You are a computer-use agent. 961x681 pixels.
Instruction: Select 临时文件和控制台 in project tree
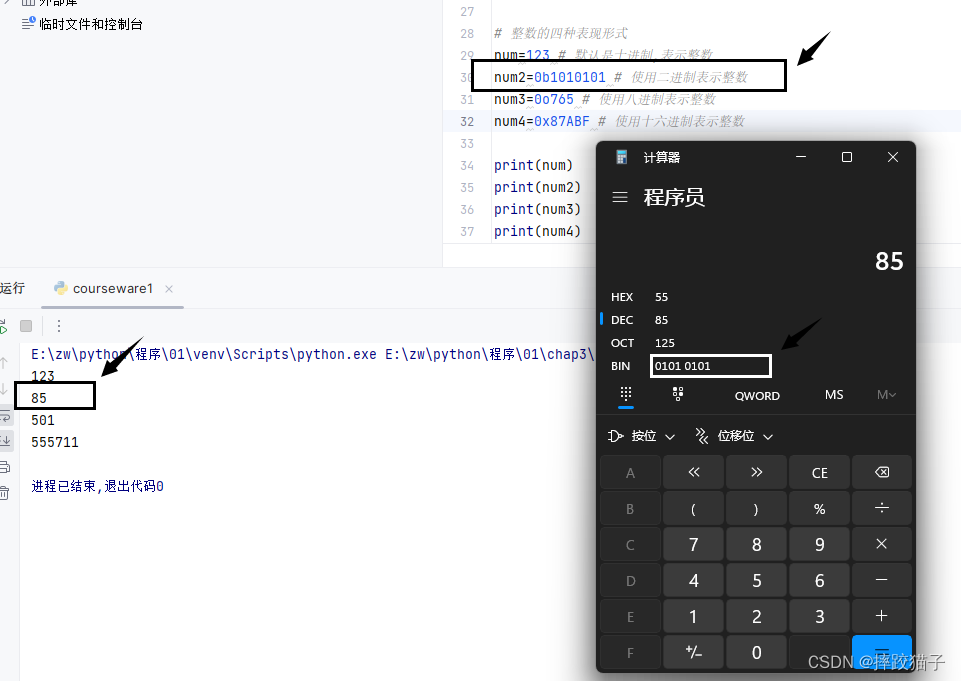[90, 24]
